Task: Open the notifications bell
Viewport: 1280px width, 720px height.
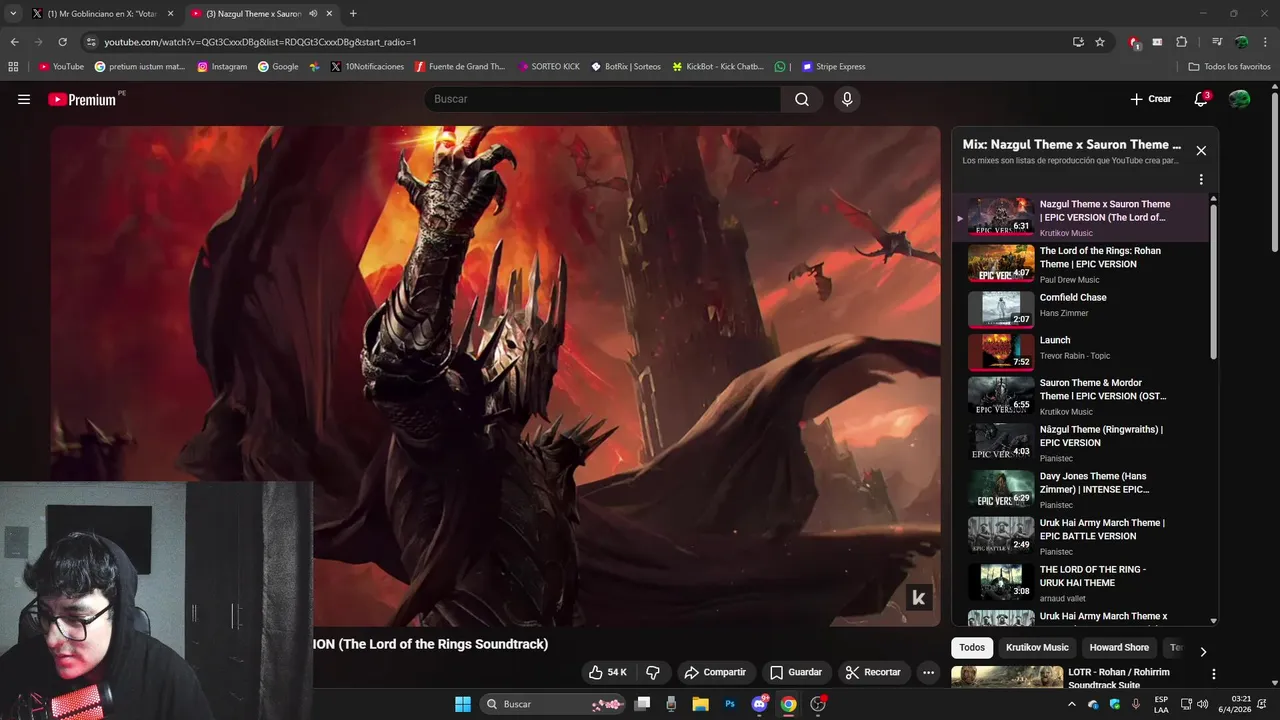Action: pyautogui.click(x=1201, y=99)
